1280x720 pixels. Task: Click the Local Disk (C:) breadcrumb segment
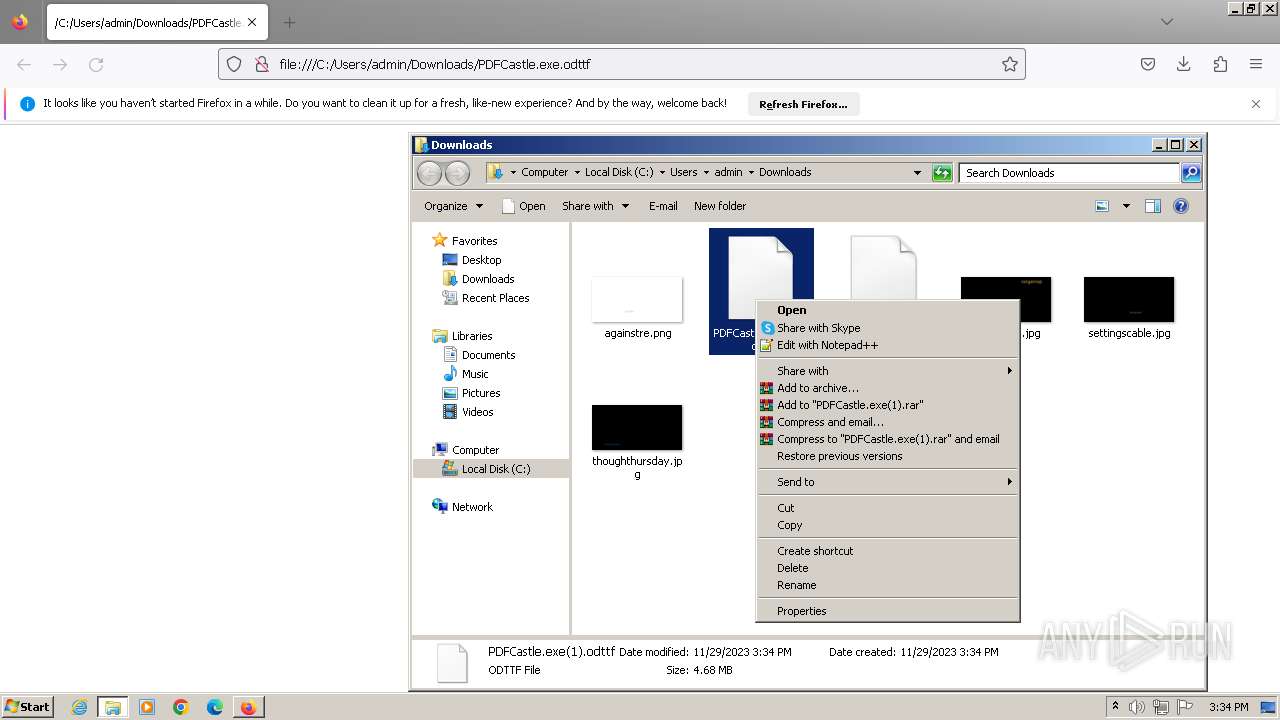(x=619, y=172)
